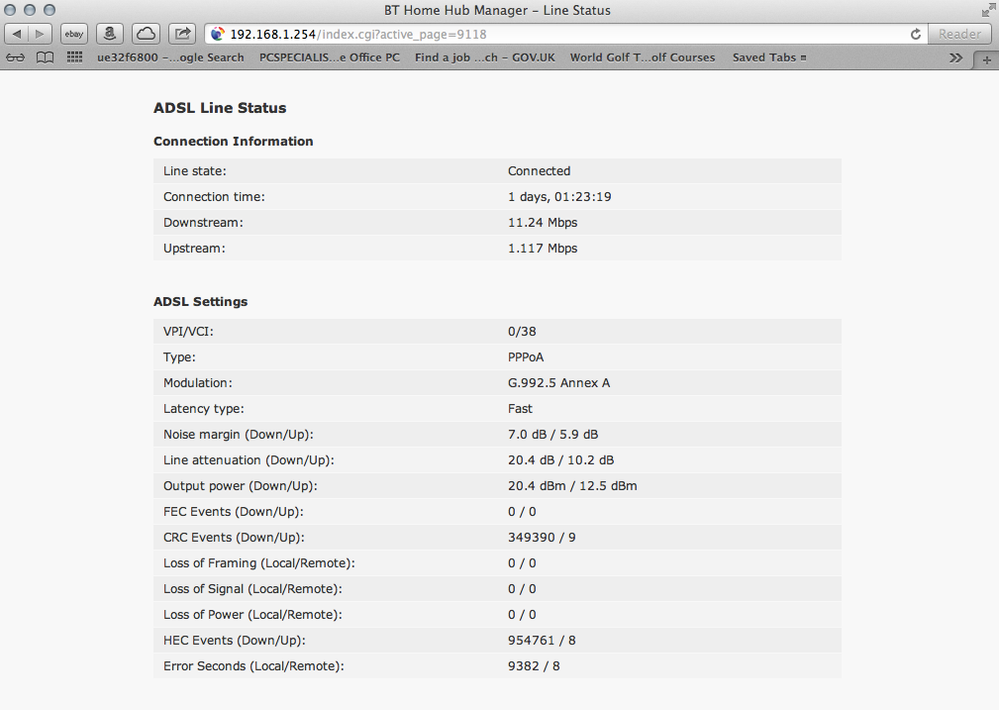This screenshot has width=999, height=710.
Task: Click the Line state label
Action: pos(195,171)
